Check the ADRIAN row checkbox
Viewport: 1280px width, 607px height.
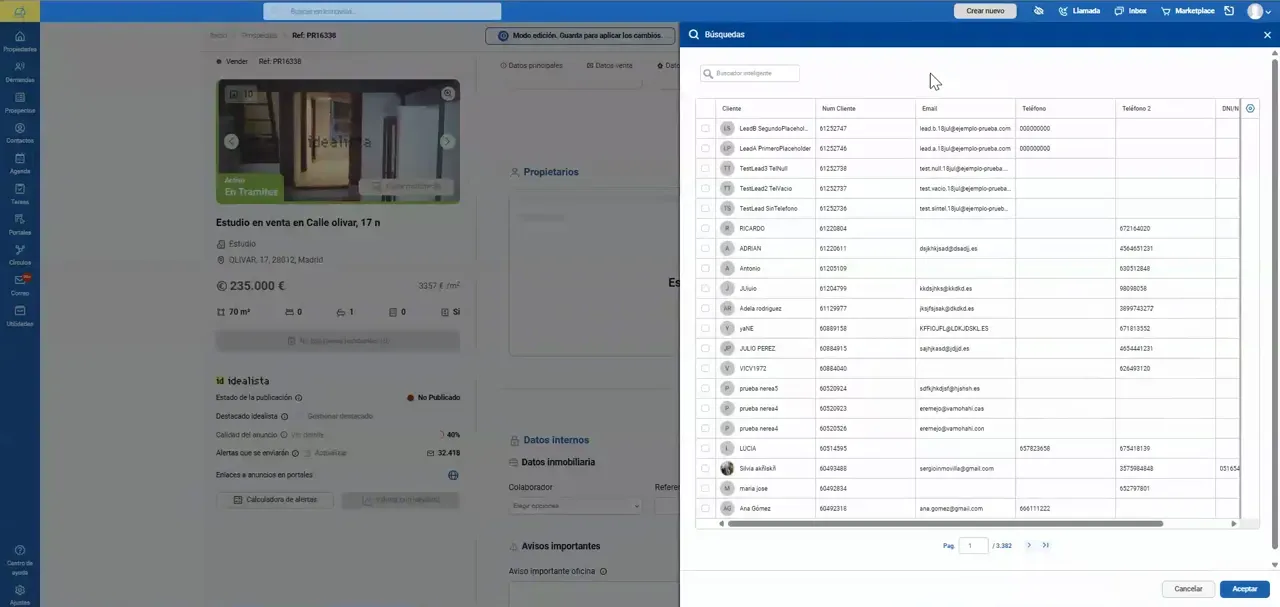(x=706, y=248)
